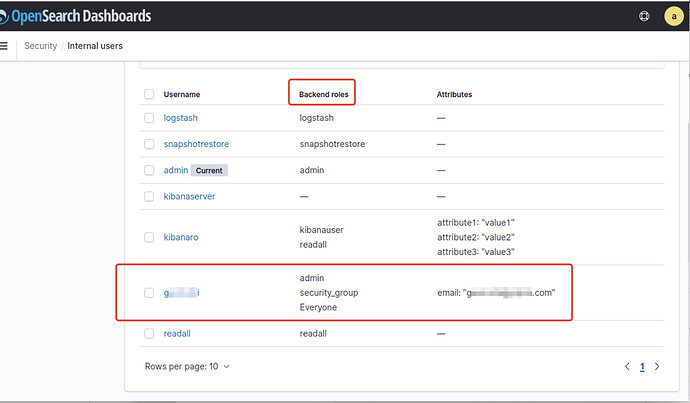Viewport: 690px width, 403px height.
Task: Click the attribute2: "value2" text
Action: point(476,237)
